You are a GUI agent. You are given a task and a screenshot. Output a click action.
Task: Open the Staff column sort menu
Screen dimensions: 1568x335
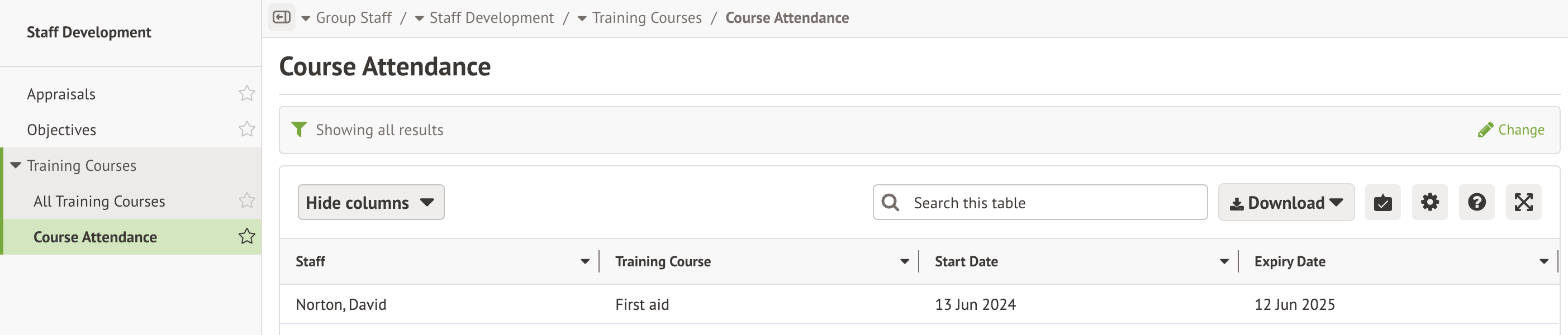[x=585, y=261]
